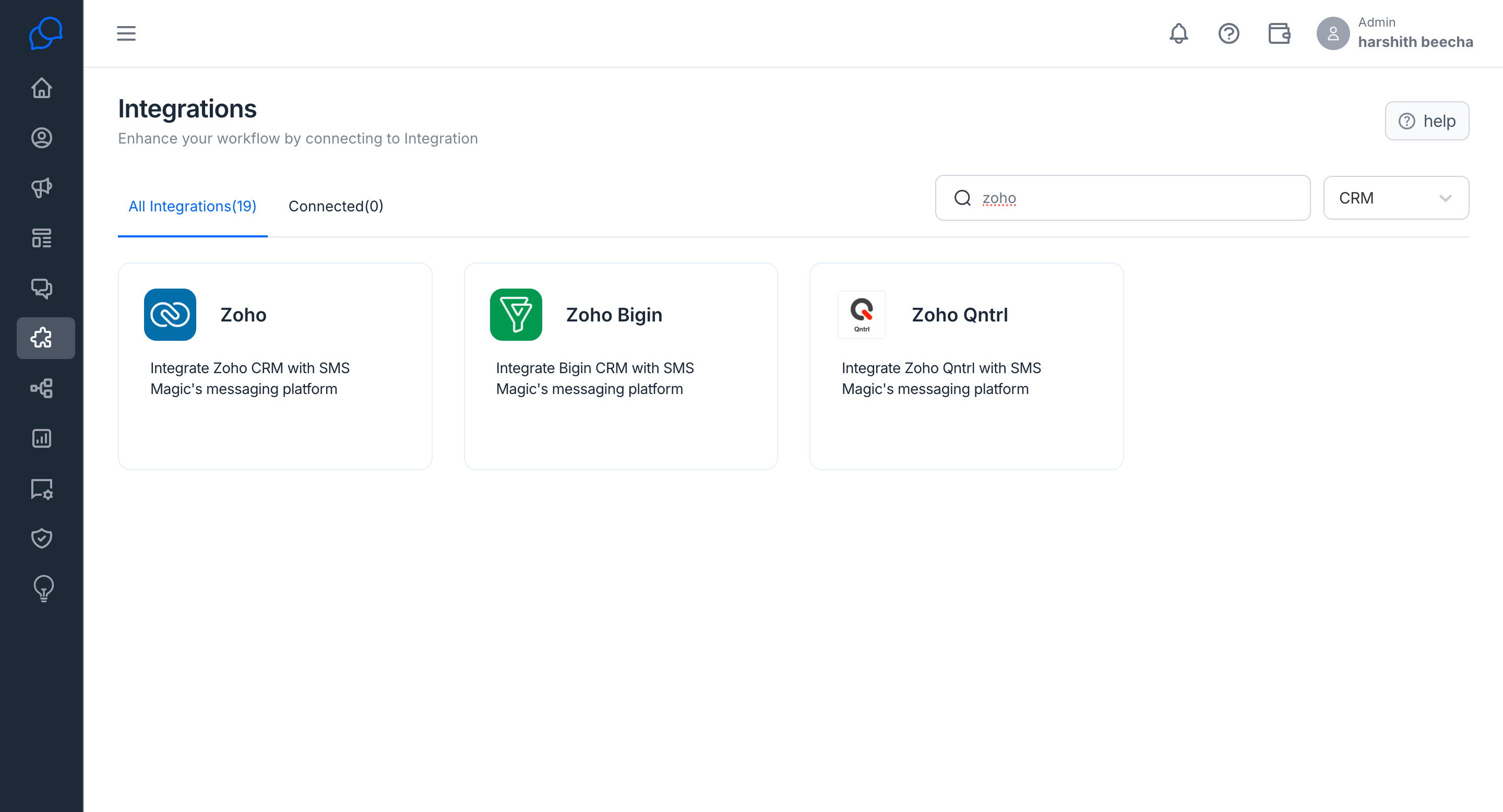1503x812 pixels.
Task: Open the lightbulb ideas icon in sidebar
Action: click(43, 589)
